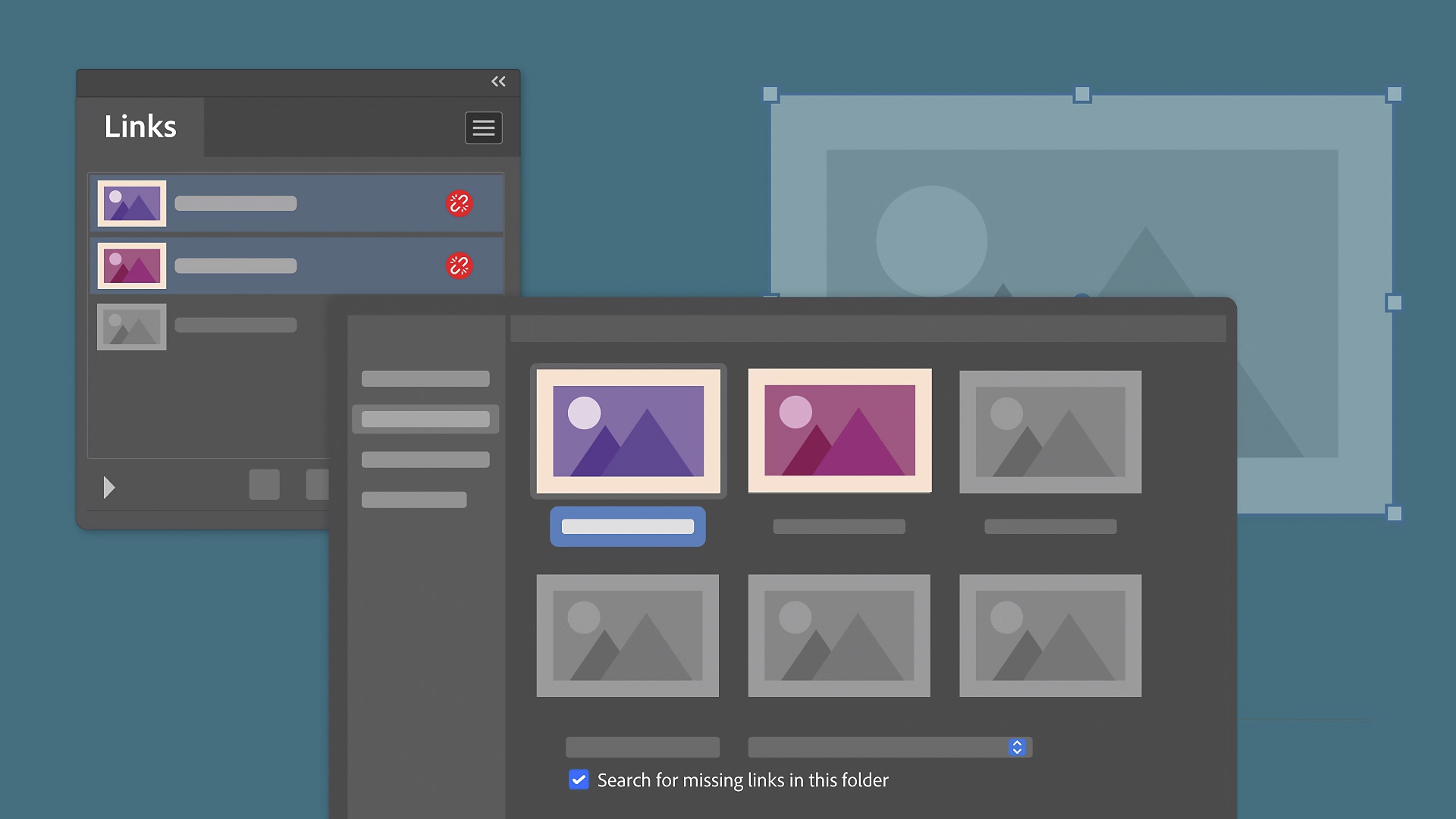Image resolution: width=1456 pixels, height=819 pixels.
Task: Click top-center handle of selected image frame
Action: point(1082,95)
